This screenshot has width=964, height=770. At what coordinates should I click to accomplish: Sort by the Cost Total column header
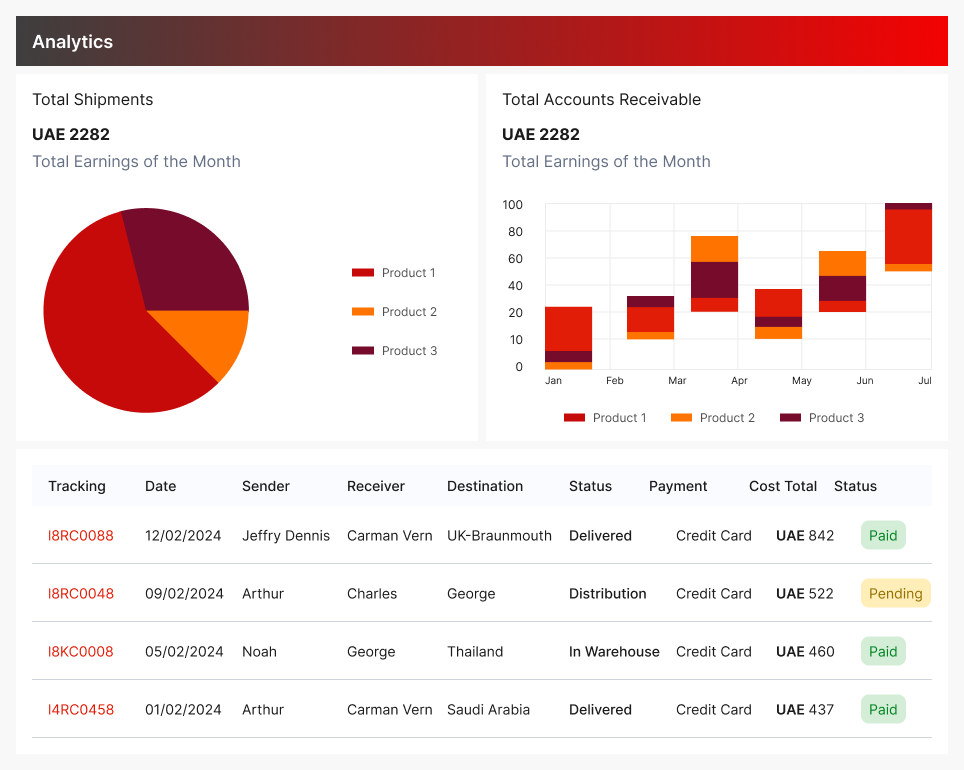(783, 486)
